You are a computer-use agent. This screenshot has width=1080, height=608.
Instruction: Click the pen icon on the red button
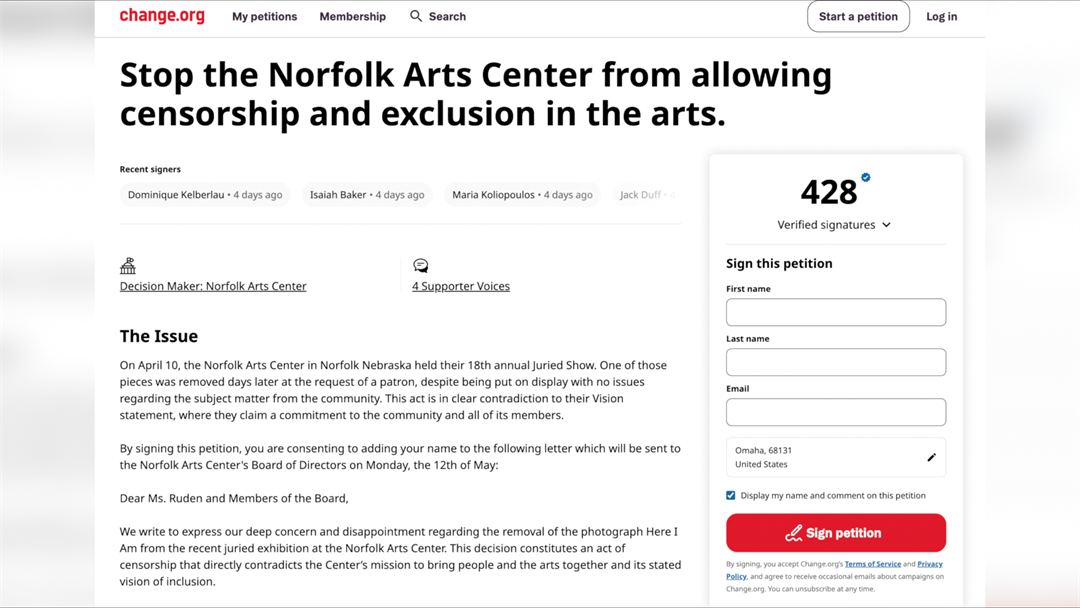[x=793, y=532]
